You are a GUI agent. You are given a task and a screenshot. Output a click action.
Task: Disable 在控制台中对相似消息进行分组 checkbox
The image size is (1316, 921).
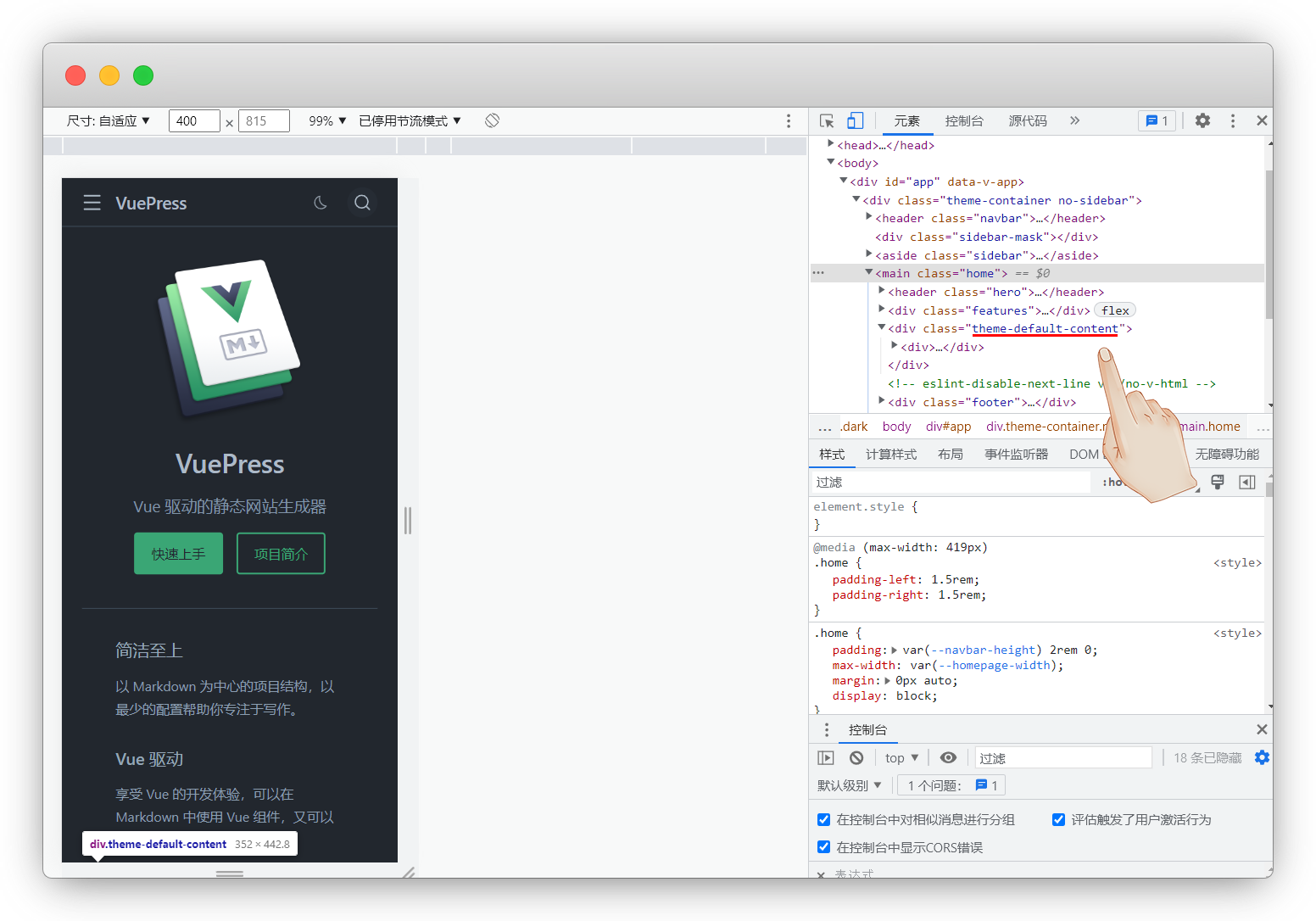click(823, 819)
